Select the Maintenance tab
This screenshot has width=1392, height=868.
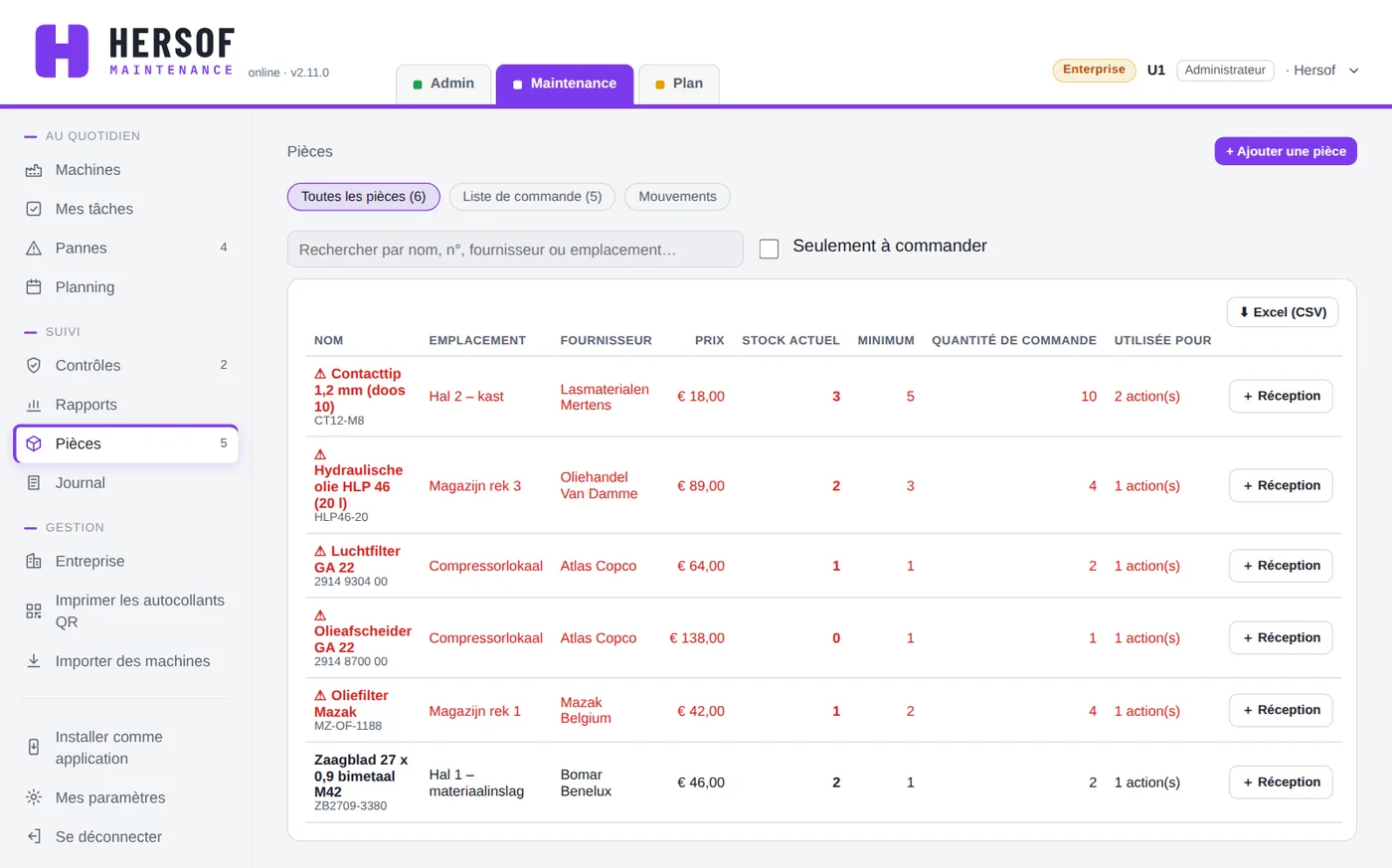pyautogui.click(x=565, y=84)
